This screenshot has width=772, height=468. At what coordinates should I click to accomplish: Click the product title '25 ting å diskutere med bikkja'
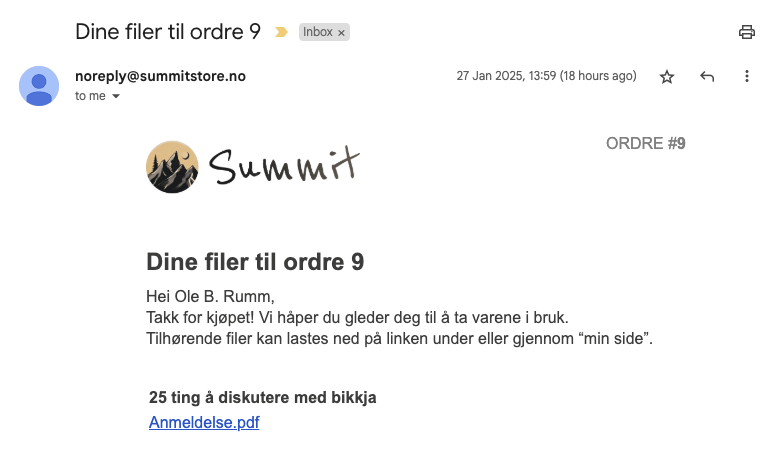(x=262, y=397)
